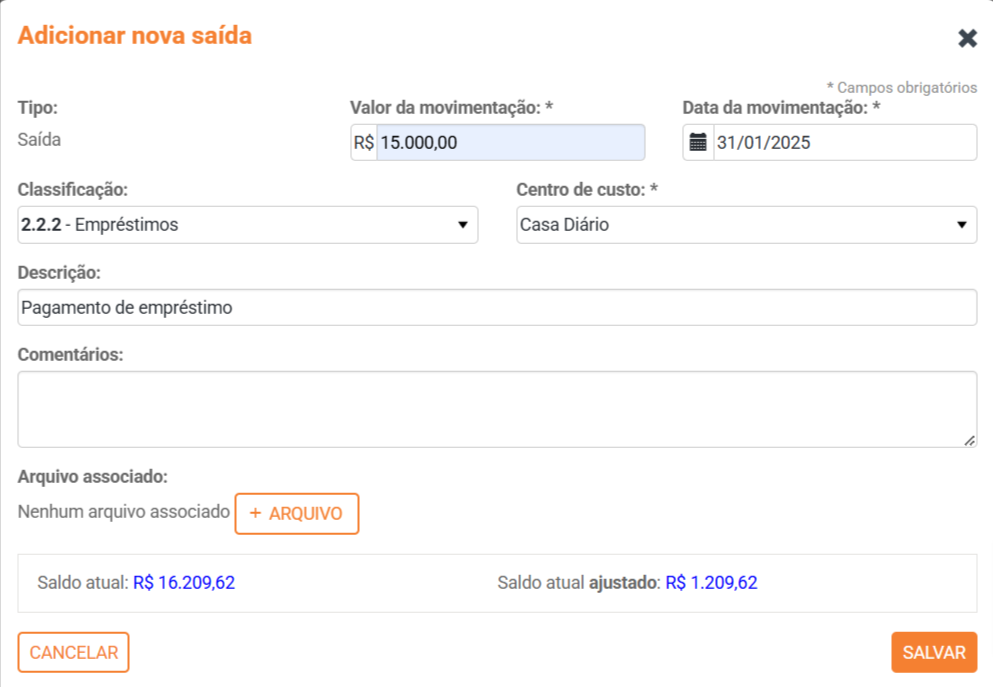Expand the Classificação dropdown arrow
This screenshot has width=993, height=687.
coord(462,225)
